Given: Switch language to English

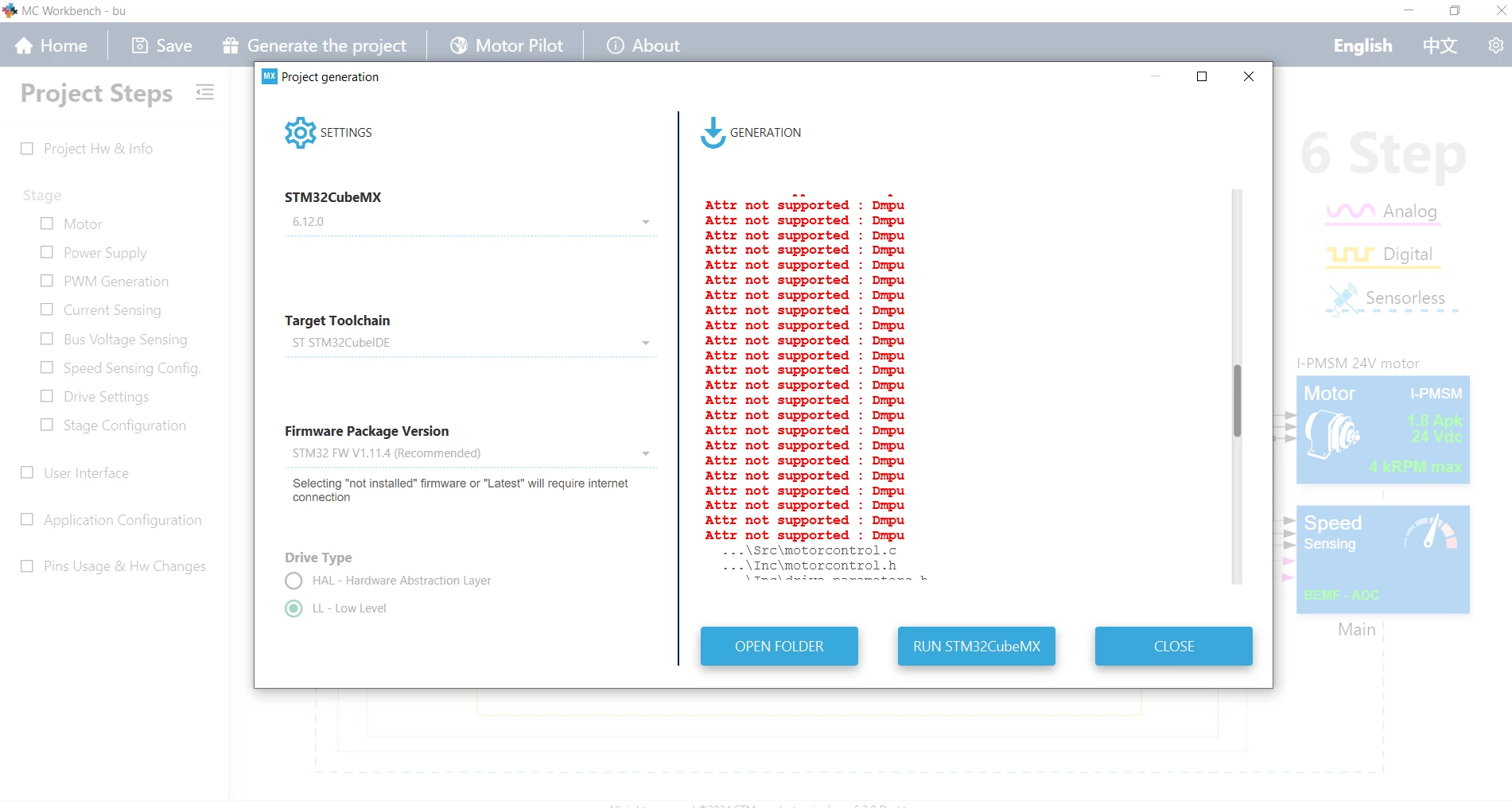Looking at the screenshot, I should (x=1362, y=45).
